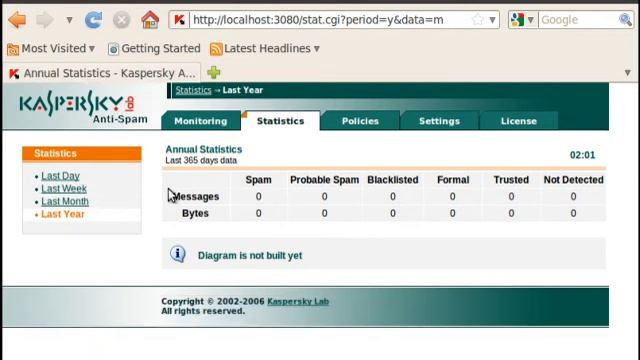Image resolution: width=640 pixels, height=360 pixels.
Task: Open the back/forward history dropdown arrow
Action: click(x=69, y=20)
